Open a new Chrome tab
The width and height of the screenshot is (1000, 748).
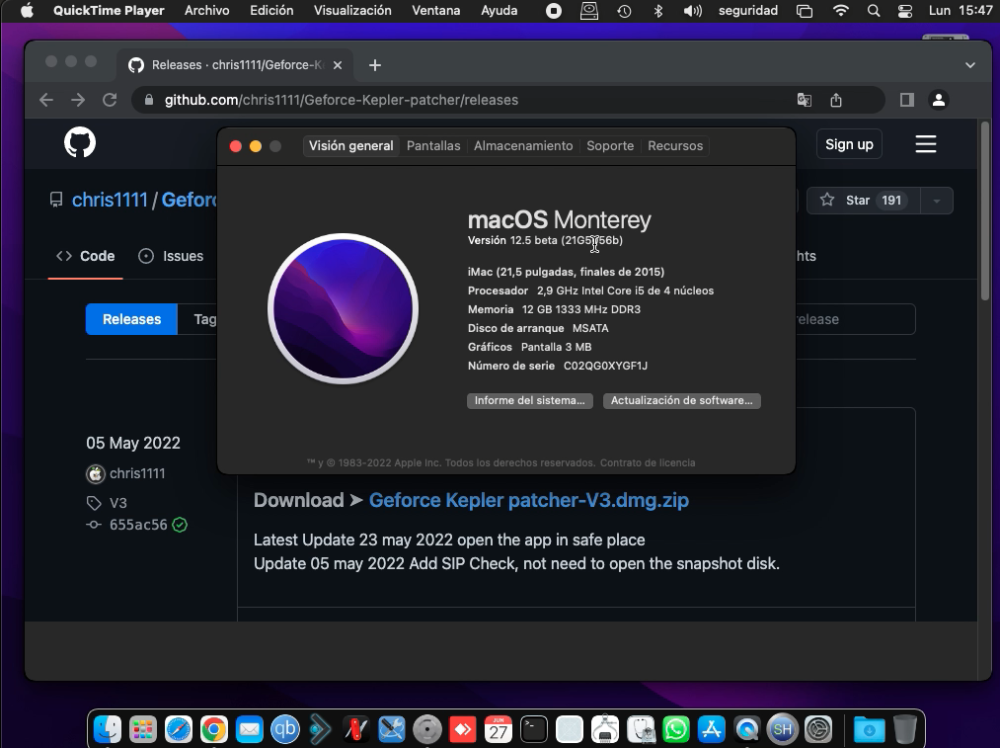point(375,65)
